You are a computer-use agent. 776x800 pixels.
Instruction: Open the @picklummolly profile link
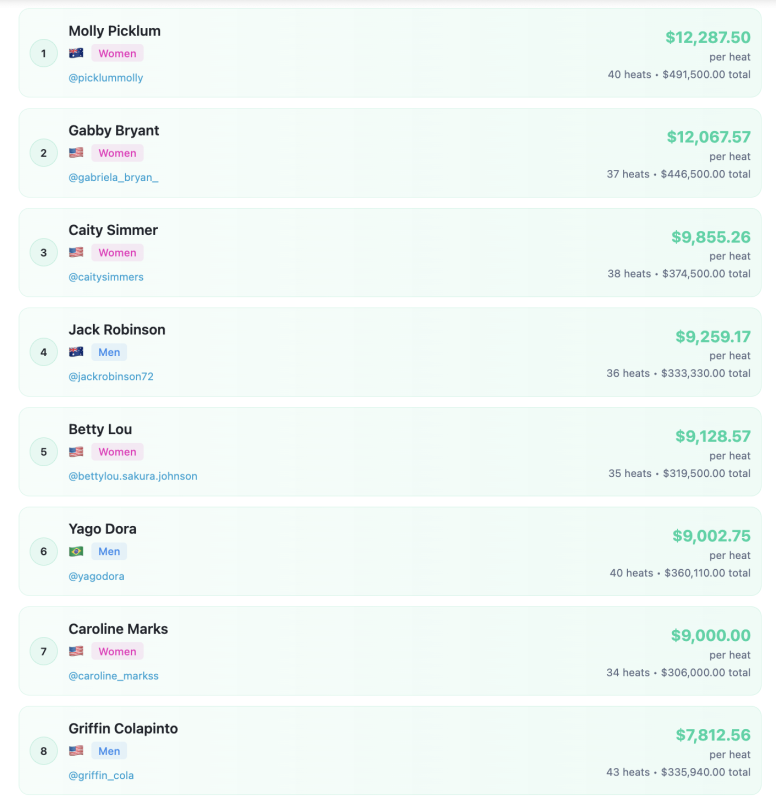(x=106, y=78)
